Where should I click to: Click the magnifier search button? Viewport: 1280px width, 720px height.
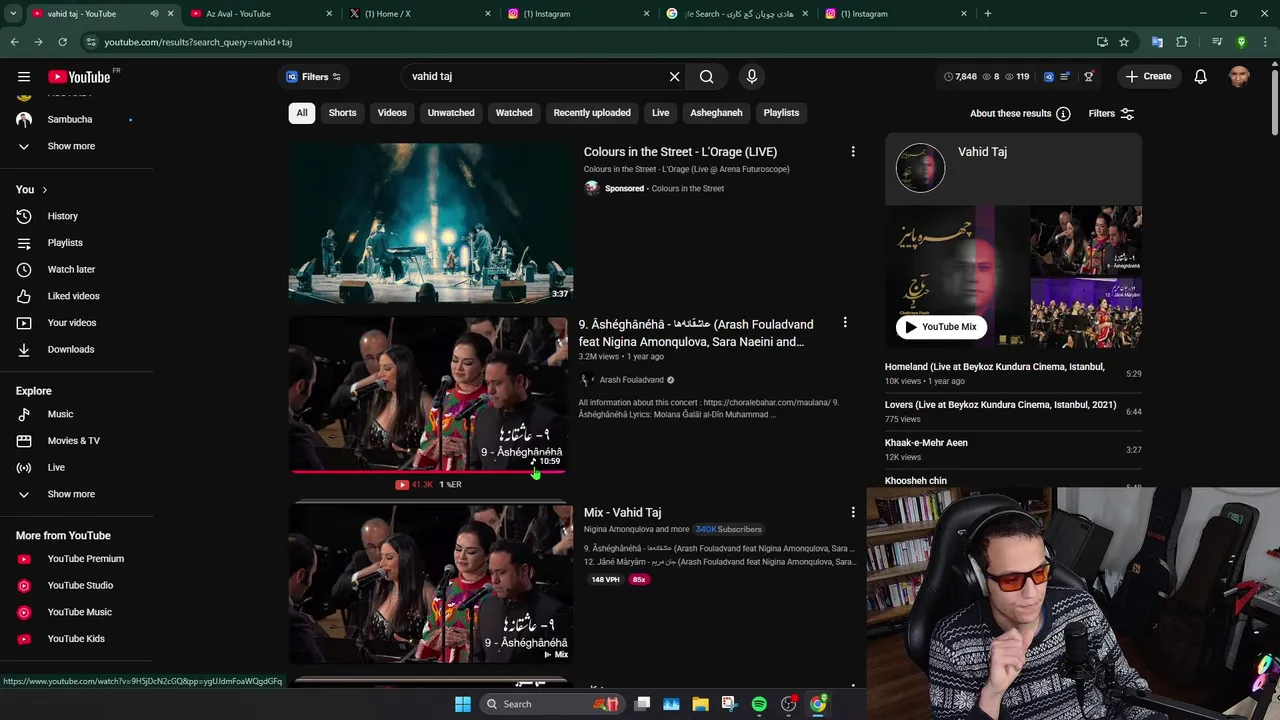coord(707,76)
